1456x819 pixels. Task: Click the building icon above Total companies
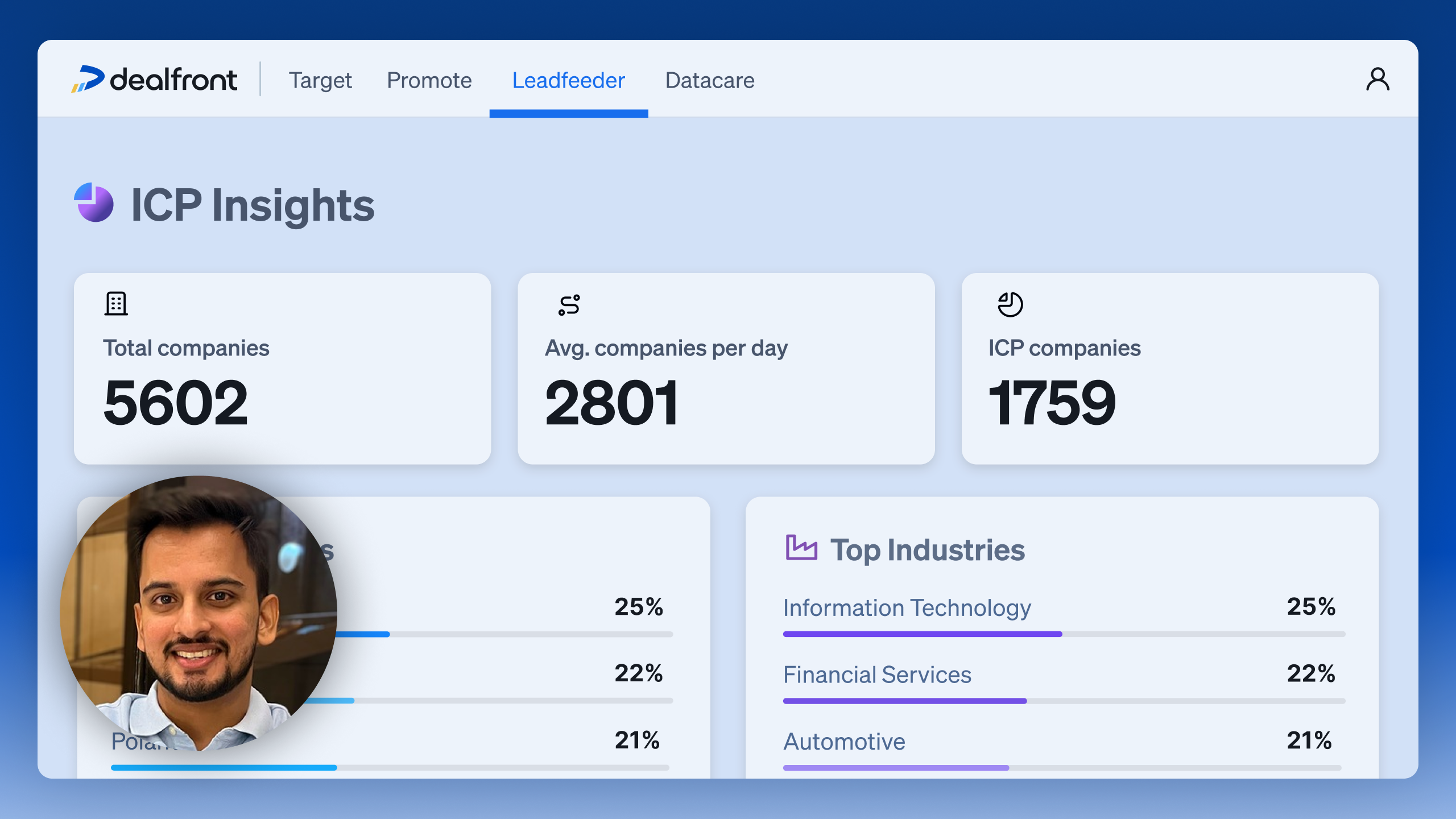pyautogui.click(x=116, y=304)
